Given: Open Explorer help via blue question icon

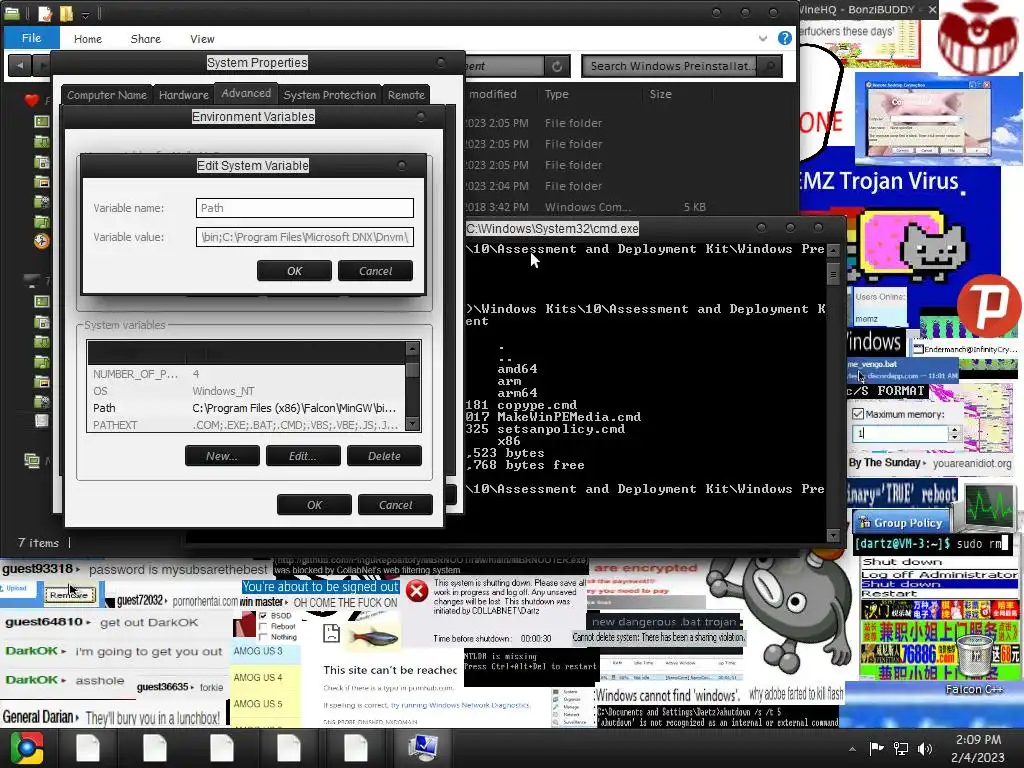Looking at the screenshot, I should tap(785, 39).
